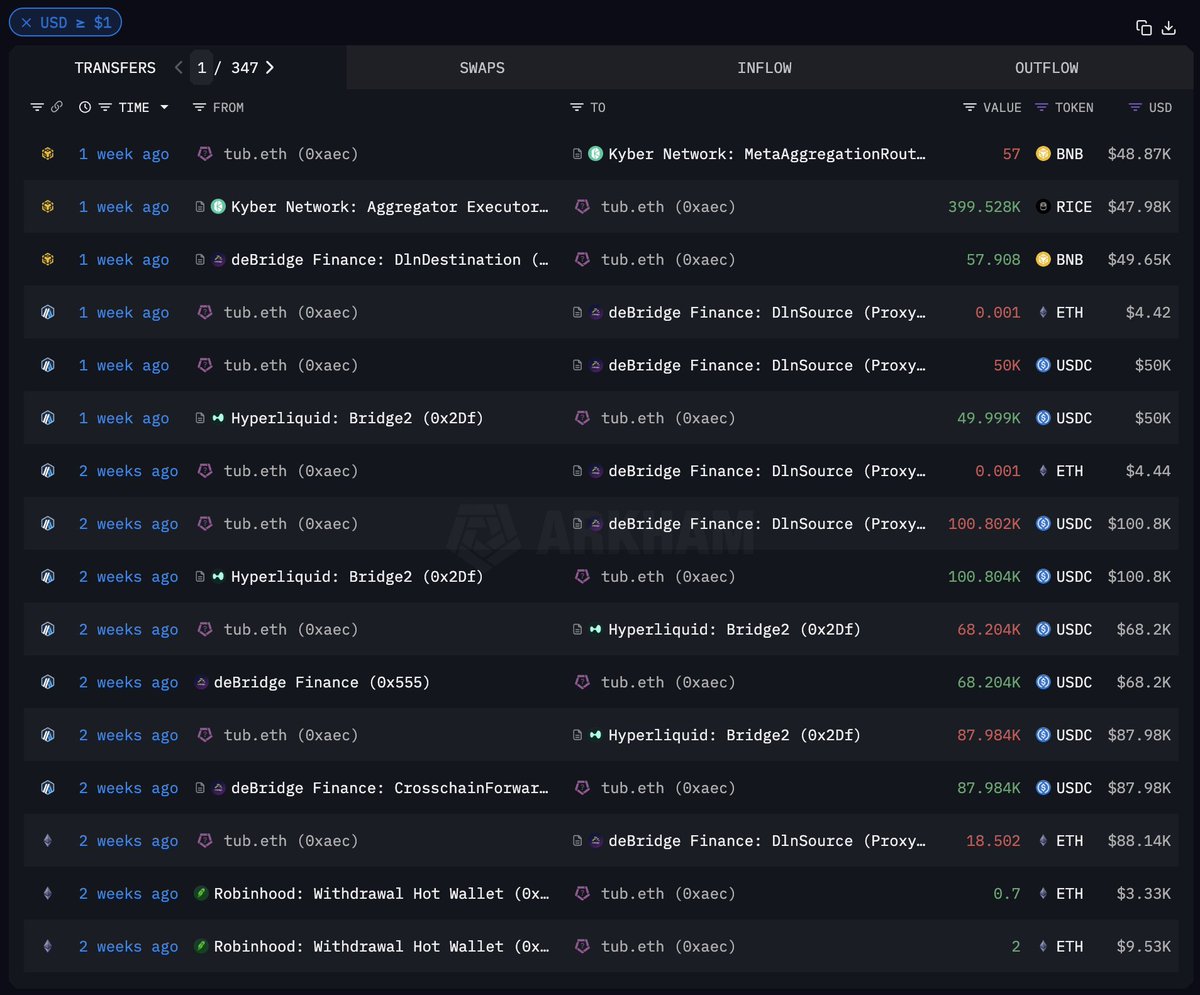Click the contract icon in the 100.802K row

(577, 524)
